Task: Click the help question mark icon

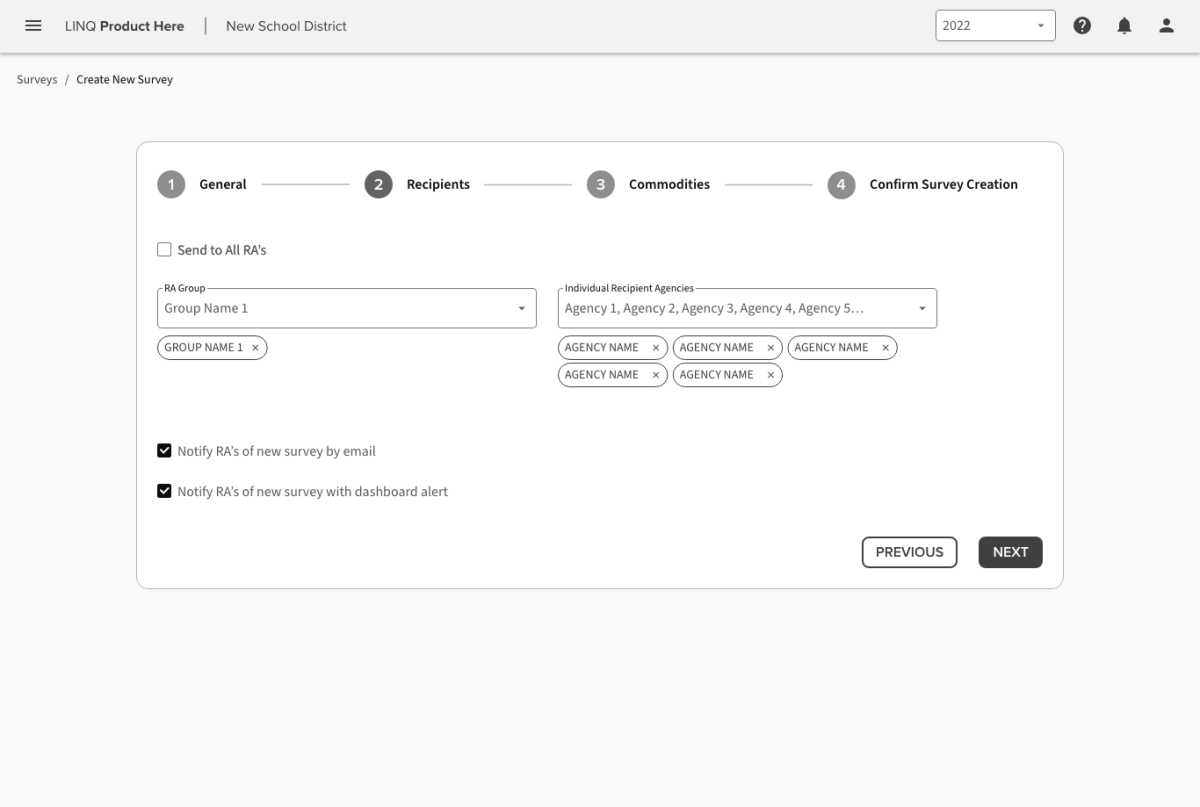Action: pyautogui.click(x=1082, y=26)
